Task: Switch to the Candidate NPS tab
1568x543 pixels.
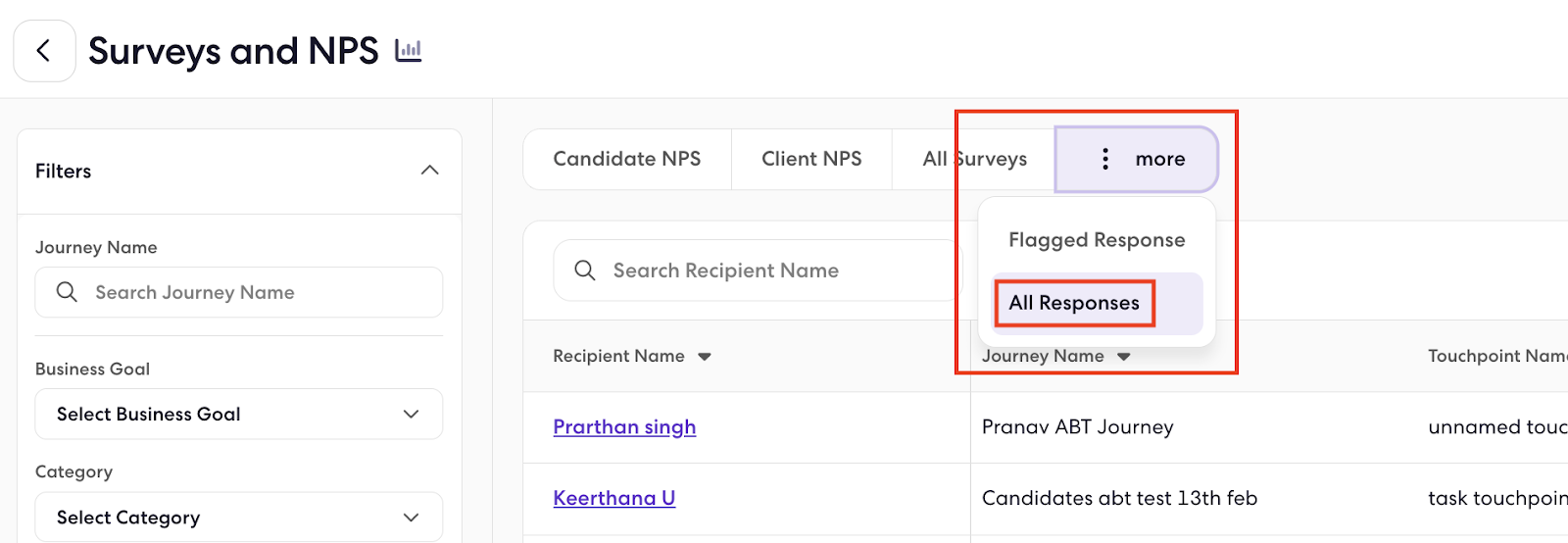Action: (x=627, y=159)
